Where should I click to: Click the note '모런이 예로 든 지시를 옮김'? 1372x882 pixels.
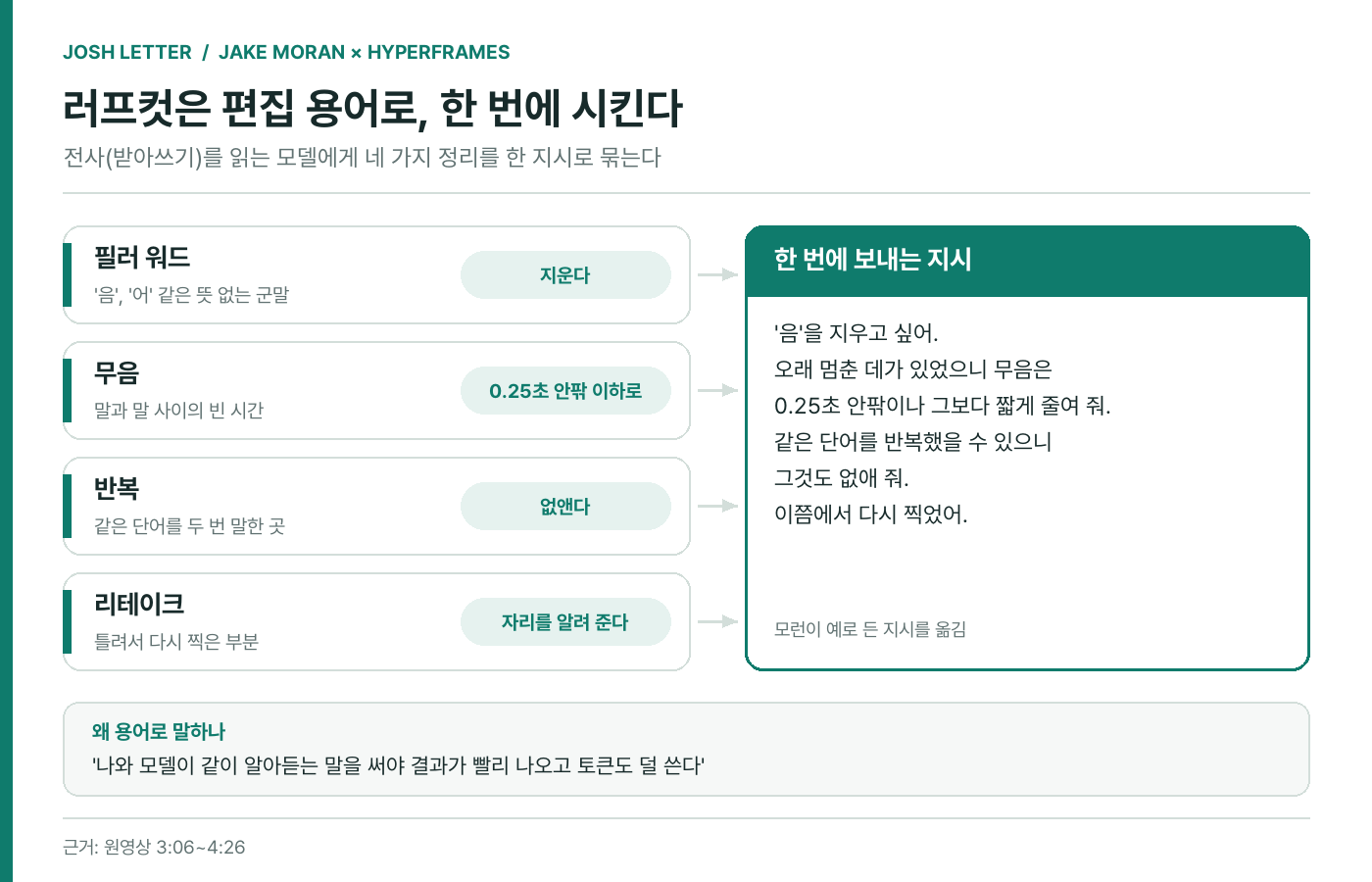point(870,629)
